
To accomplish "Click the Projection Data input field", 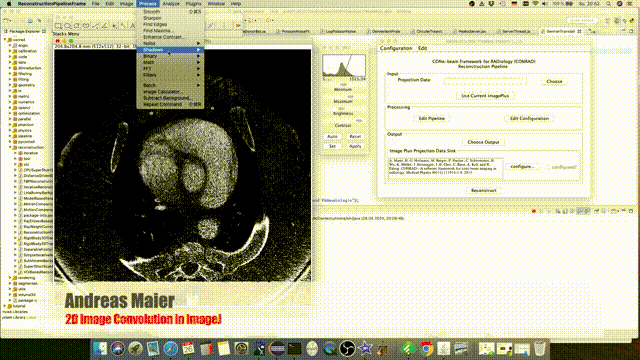I will coord(485,82).
